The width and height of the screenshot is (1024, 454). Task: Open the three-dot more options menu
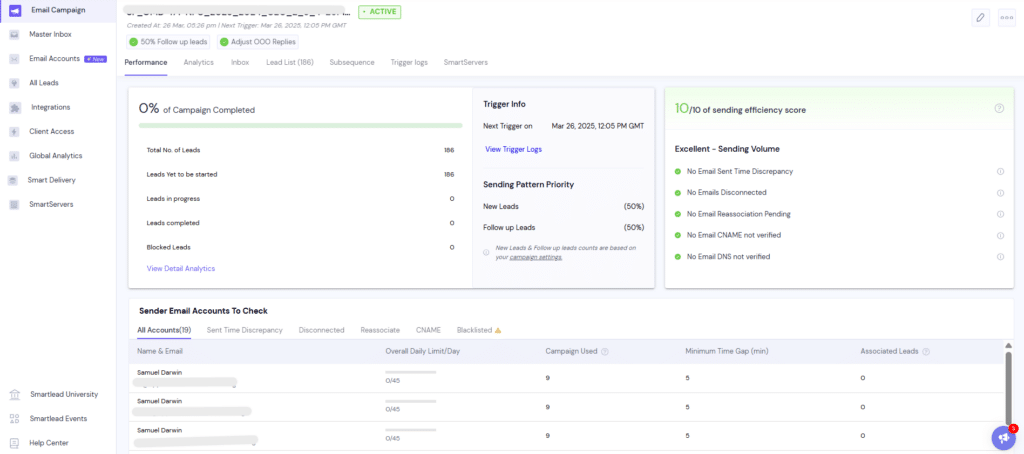pos(1006,18)
